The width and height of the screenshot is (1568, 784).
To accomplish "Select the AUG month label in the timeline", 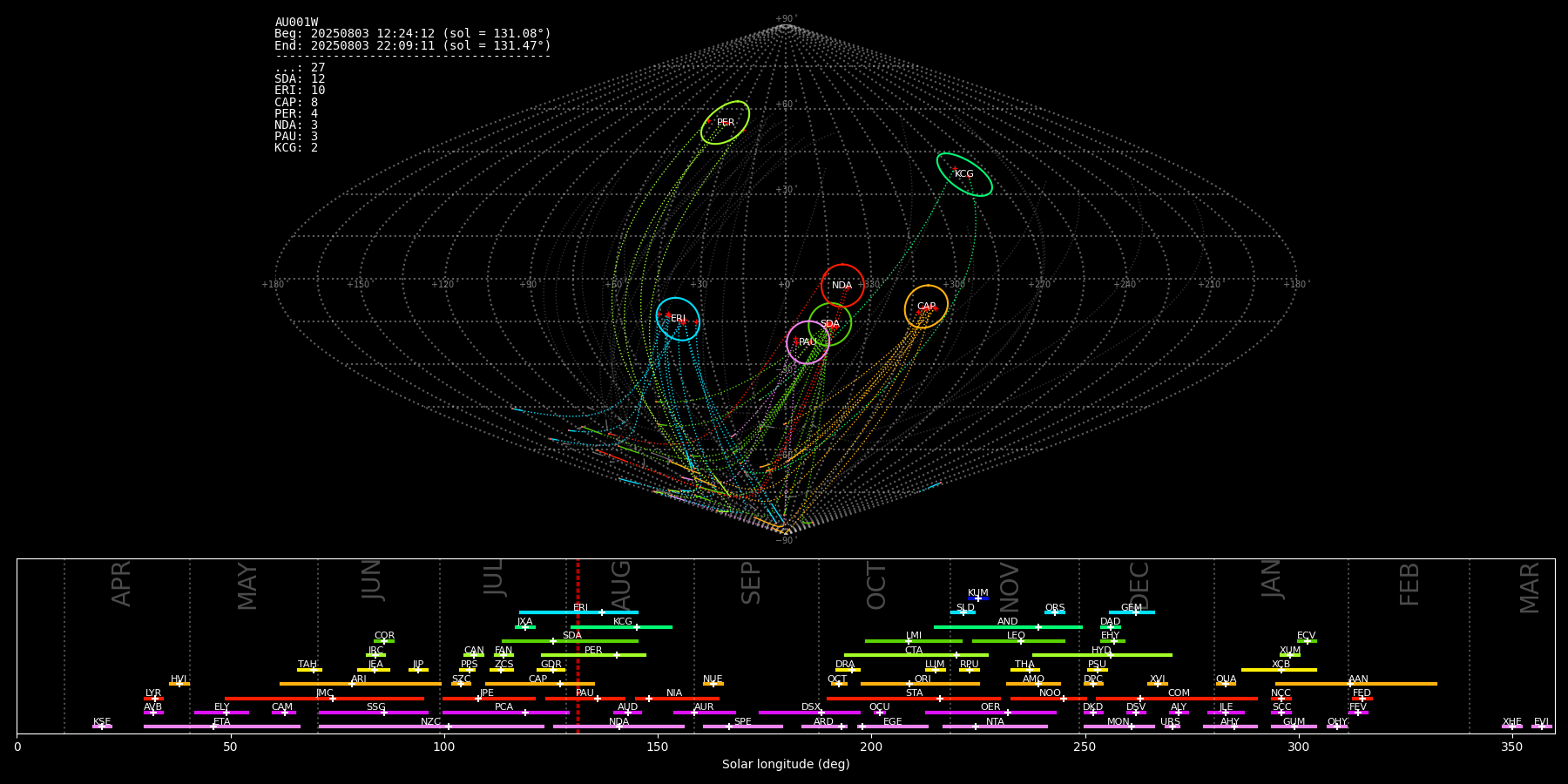I will (x=621, y=585).
